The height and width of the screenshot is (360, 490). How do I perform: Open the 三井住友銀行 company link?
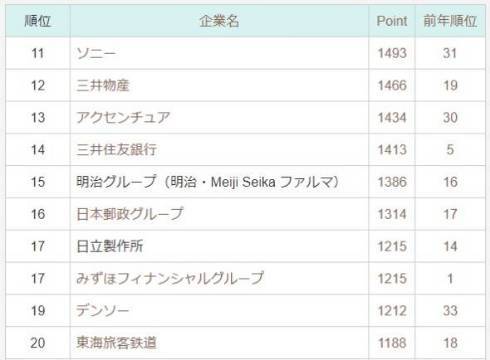pos(116,150)
